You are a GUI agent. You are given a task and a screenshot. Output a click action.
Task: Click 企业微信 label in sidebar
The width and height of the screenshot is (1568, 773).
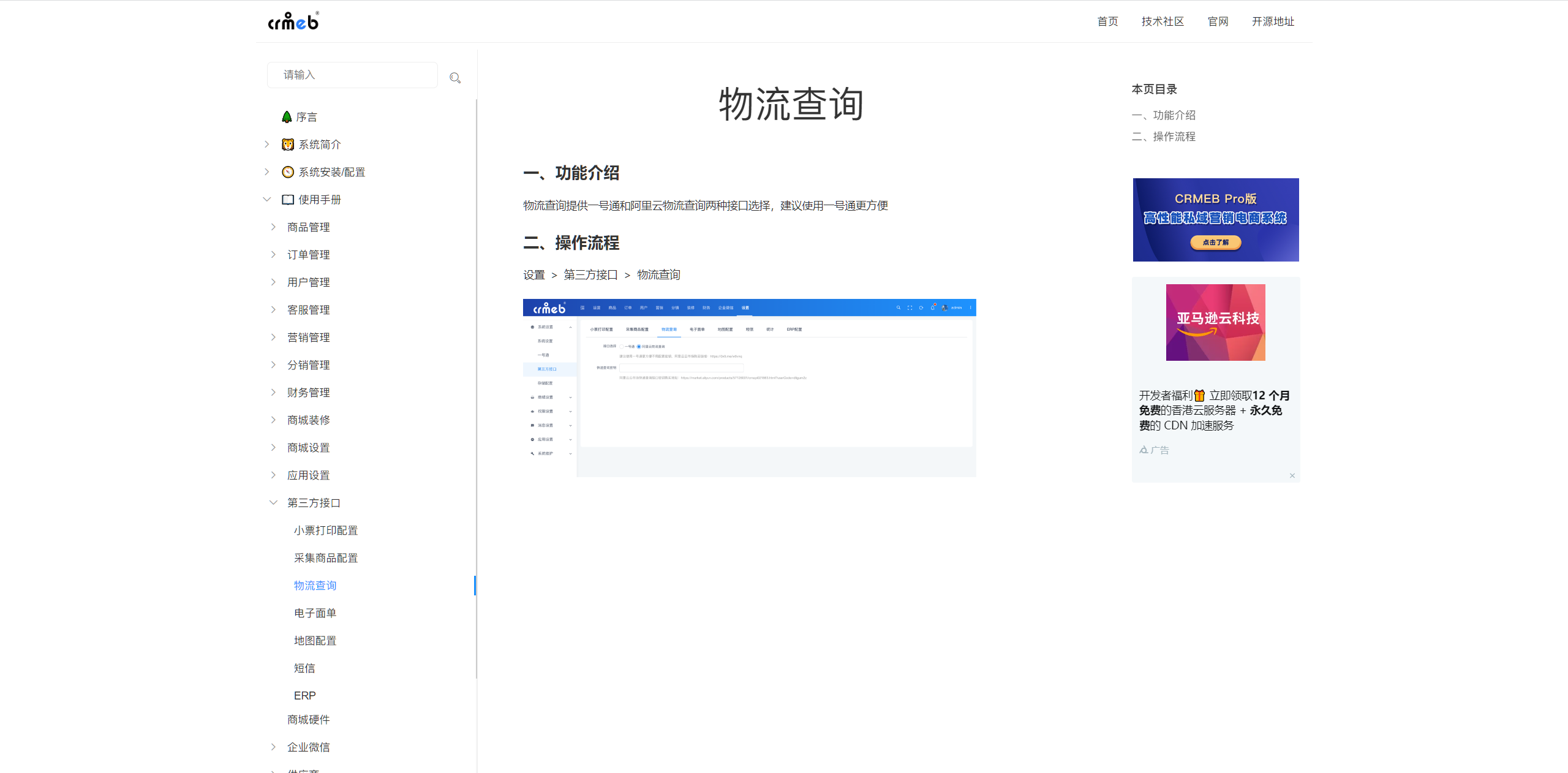click(309, 747)
